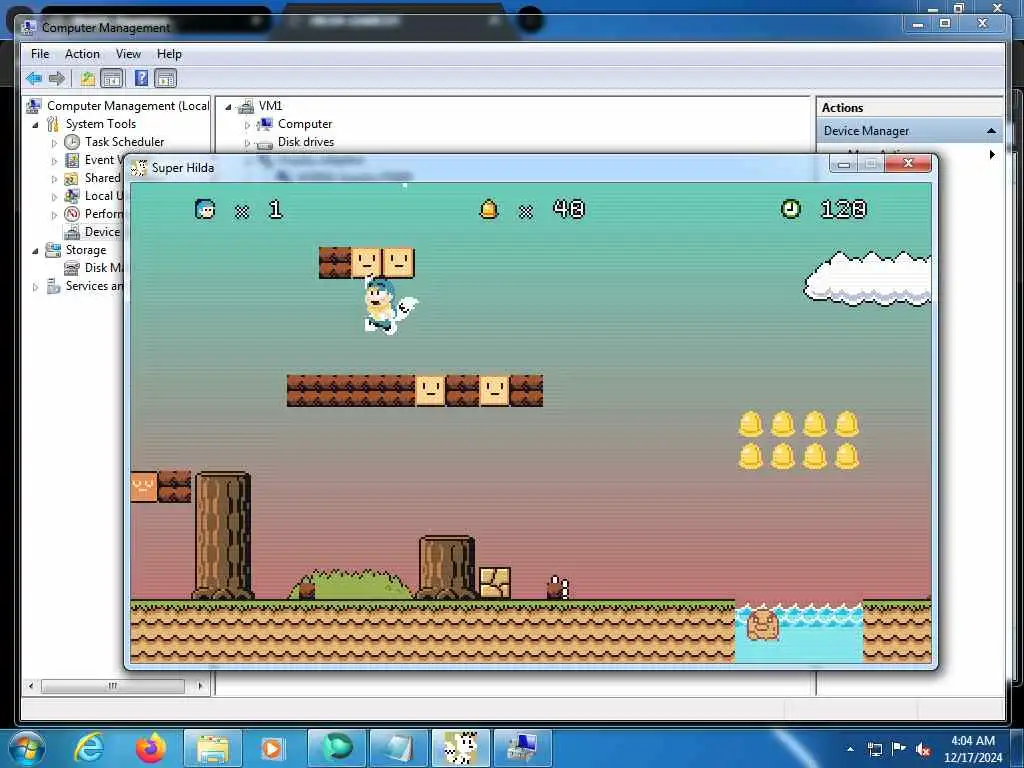Click the Forward arrow toolbar icon

pos(57,79)
